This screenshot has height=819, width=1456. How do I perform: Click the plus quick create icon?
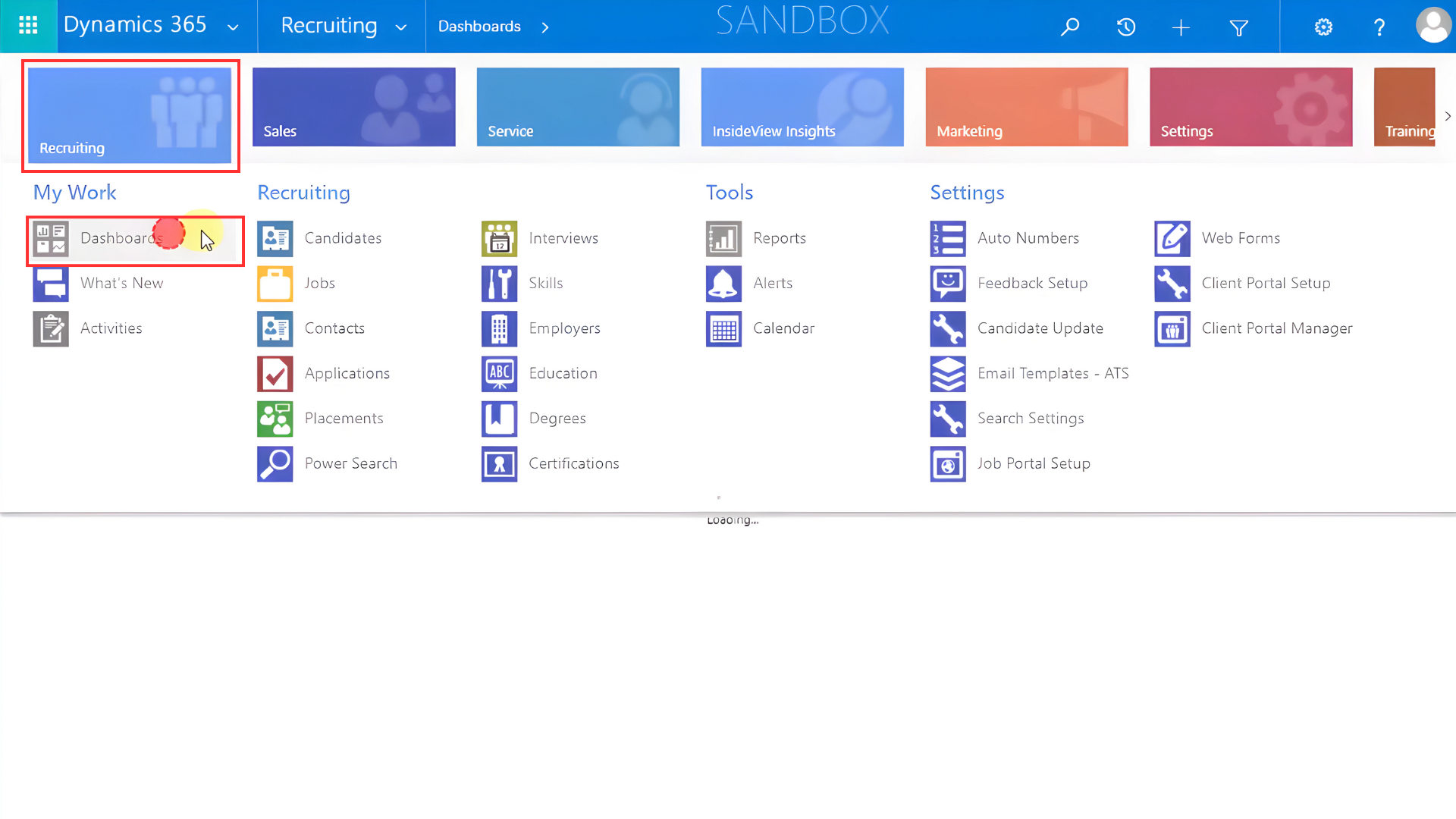[1181, 28]
